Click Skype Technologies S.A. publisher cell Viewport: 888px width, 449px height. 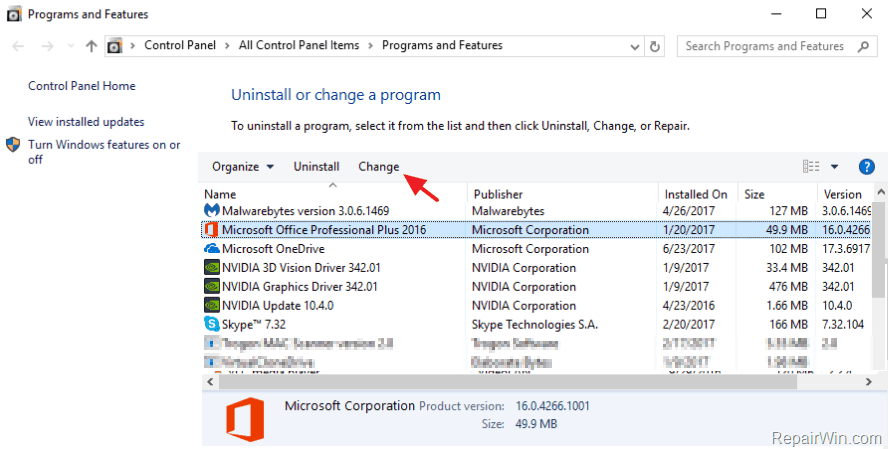click(x=535, y=324)
